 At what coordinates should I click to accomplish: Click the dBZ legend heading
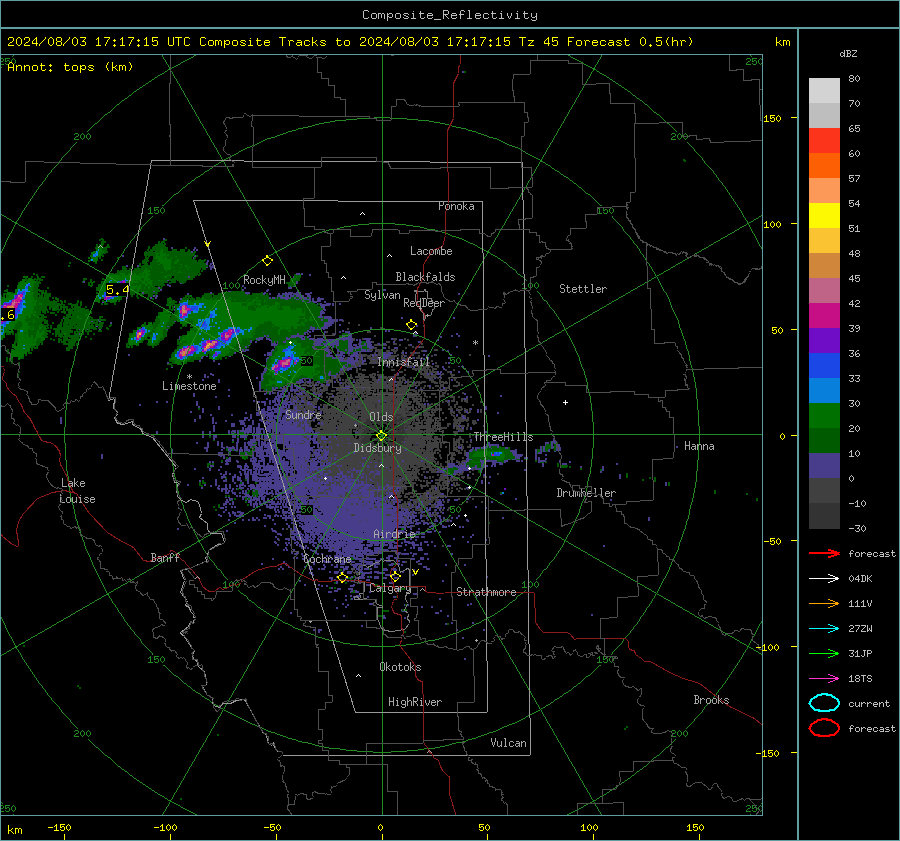[848, 54]
